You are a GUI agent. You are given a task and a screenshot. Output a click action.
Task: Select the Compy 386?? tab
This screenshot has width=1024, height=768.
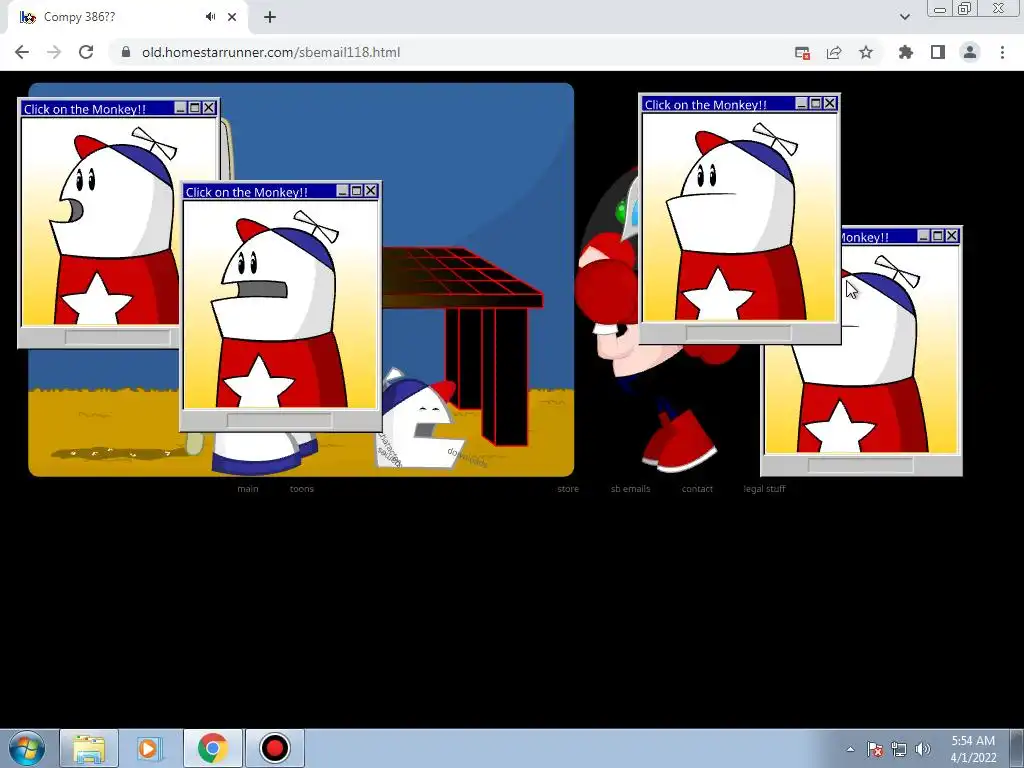127,17
